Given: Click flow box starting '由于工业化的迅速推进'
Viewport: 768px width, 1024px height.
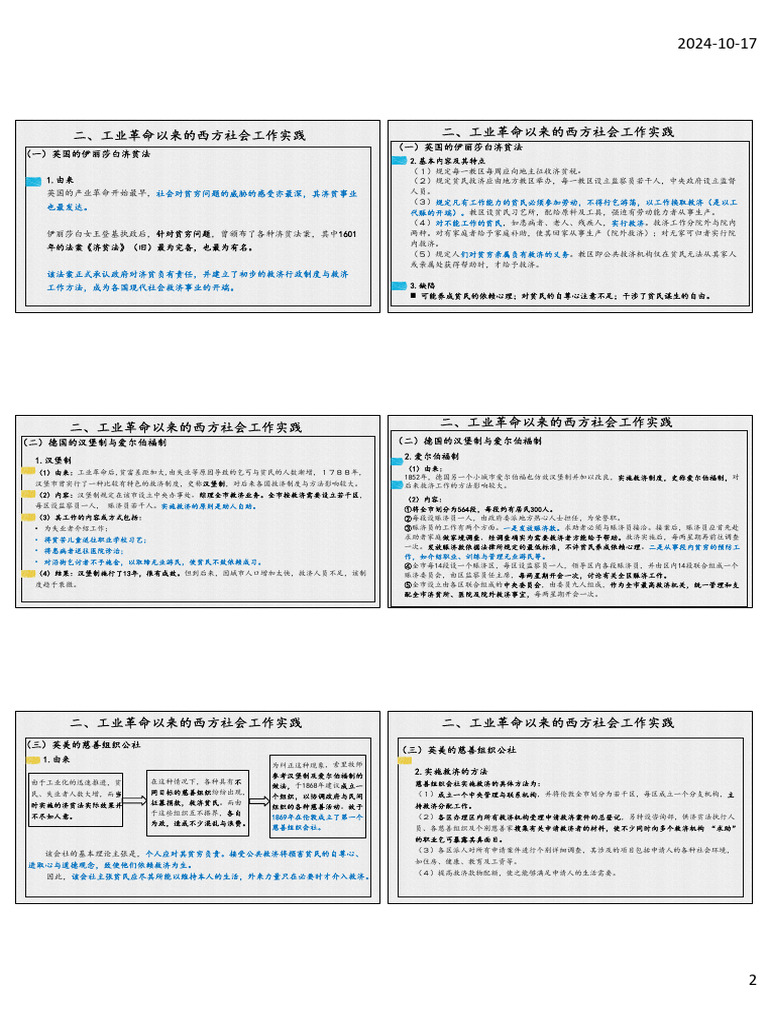Looking at the screenshot, I should click(x=76, y=799).
